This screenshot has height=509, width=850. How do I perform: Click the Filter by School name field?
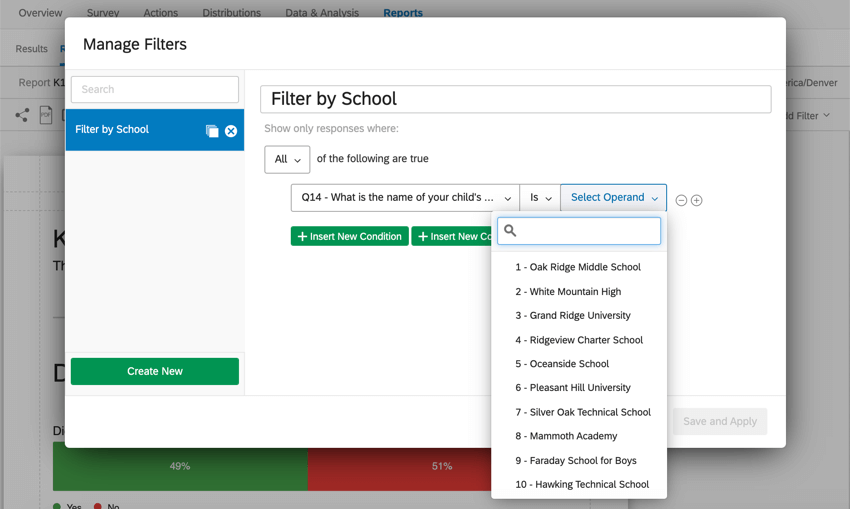pyautogui.click(x=516, y=99)
